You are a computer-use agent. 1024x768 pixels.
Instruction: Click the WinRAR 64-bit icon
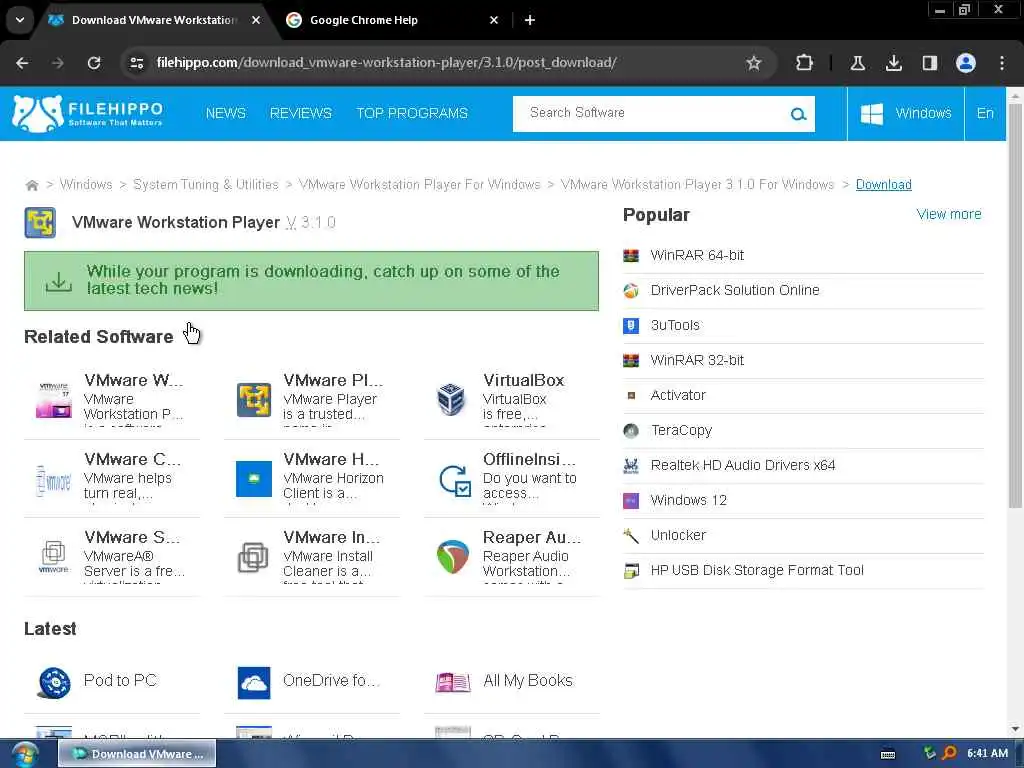631,255
